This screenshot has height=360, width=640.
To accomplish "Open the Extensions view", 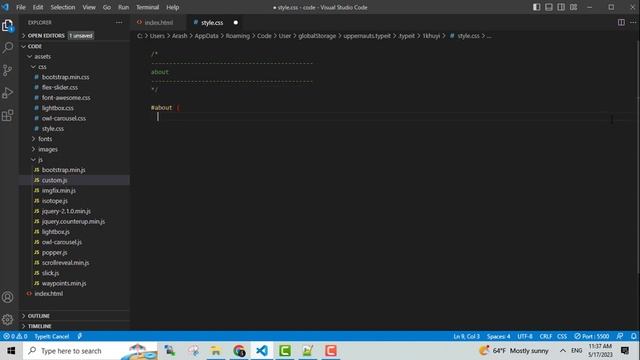I will coord(7,115).
